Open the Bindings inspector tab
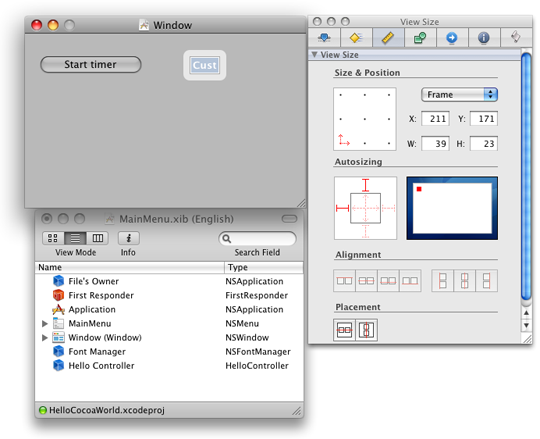This screenshot has height=439, width=540. (x=420, y=38)
